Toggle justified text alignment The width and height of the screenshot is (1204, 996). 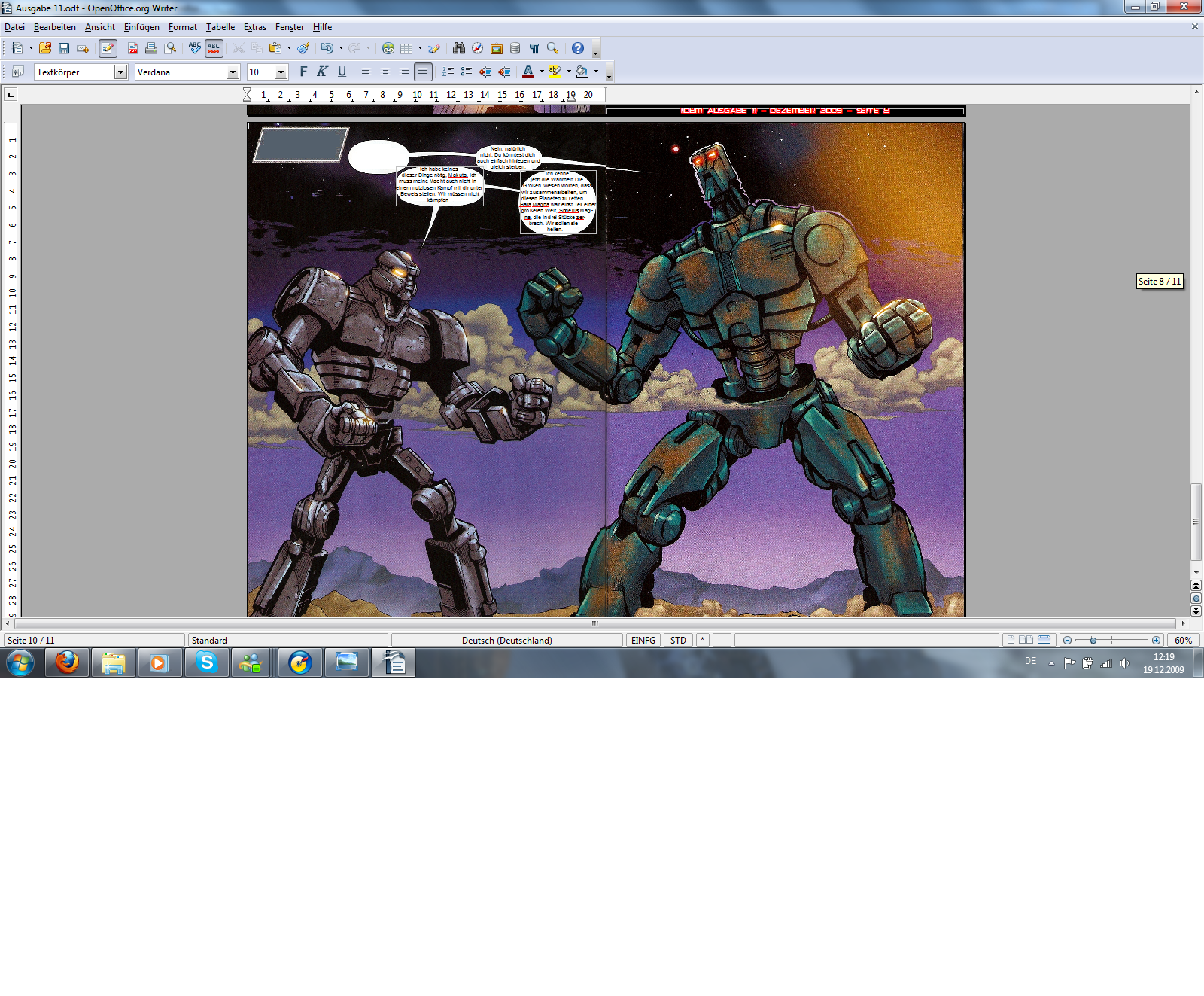coord(423,72)
